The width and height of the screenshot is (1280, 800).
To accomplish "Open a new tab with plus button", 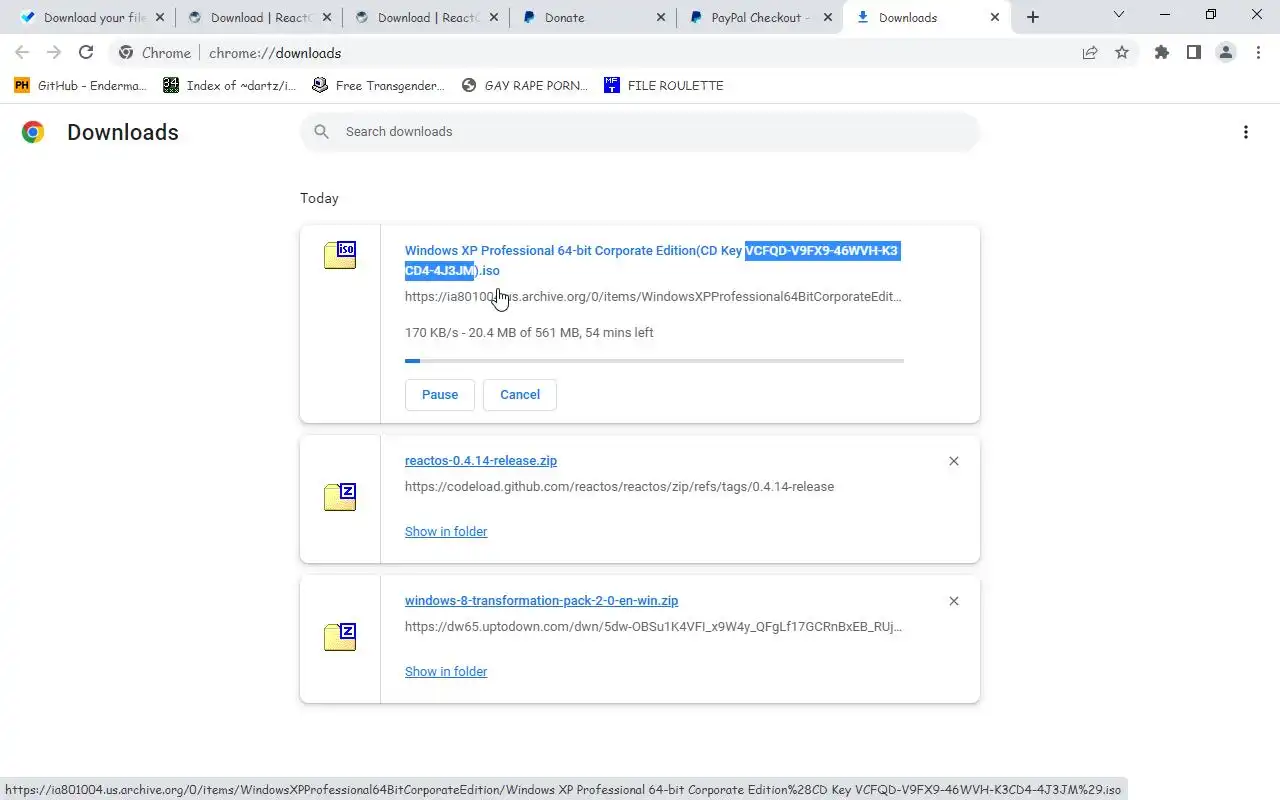I will (1033, 17).
